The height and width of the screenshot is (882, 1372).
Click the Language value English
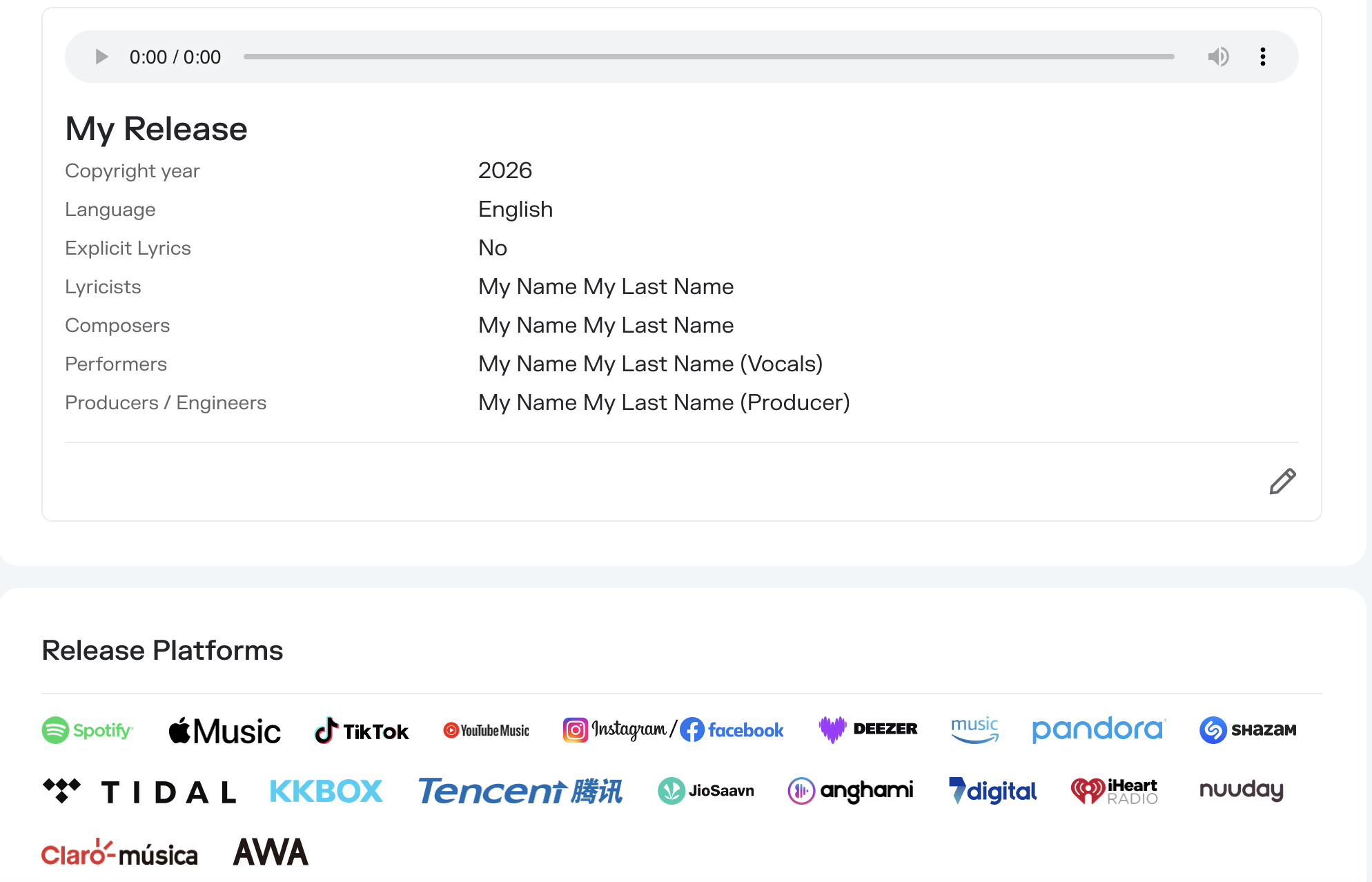(x=516, y=209)
